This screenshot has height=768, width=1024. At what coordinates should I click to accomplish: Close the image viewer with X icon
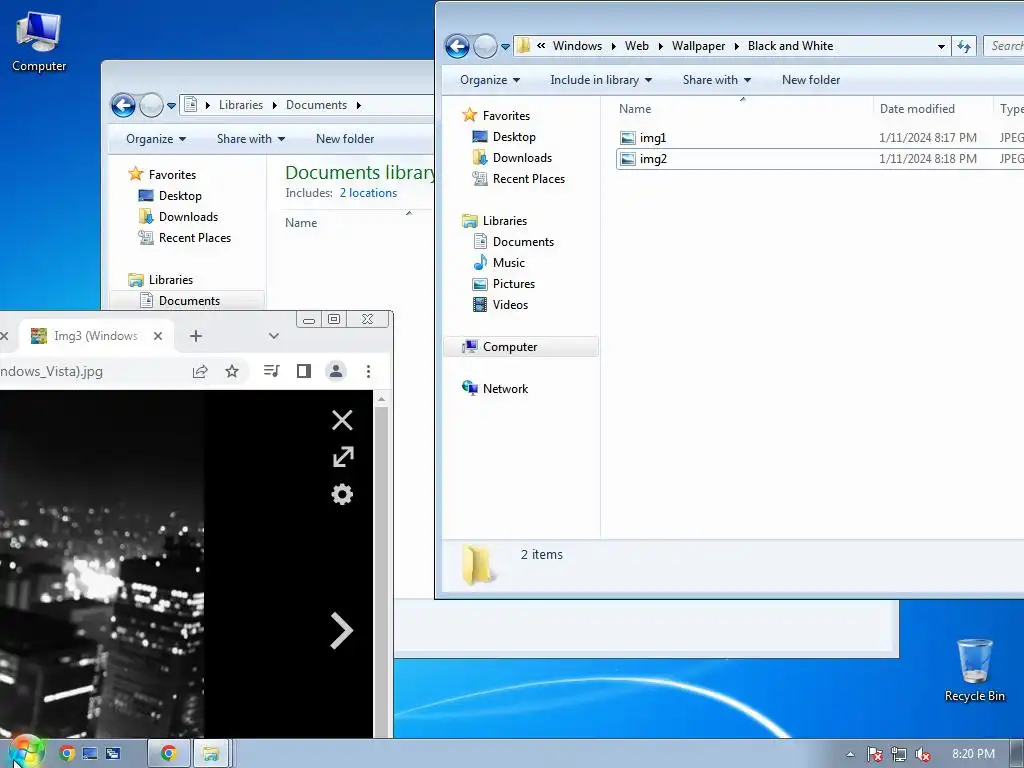pos(342,420)
